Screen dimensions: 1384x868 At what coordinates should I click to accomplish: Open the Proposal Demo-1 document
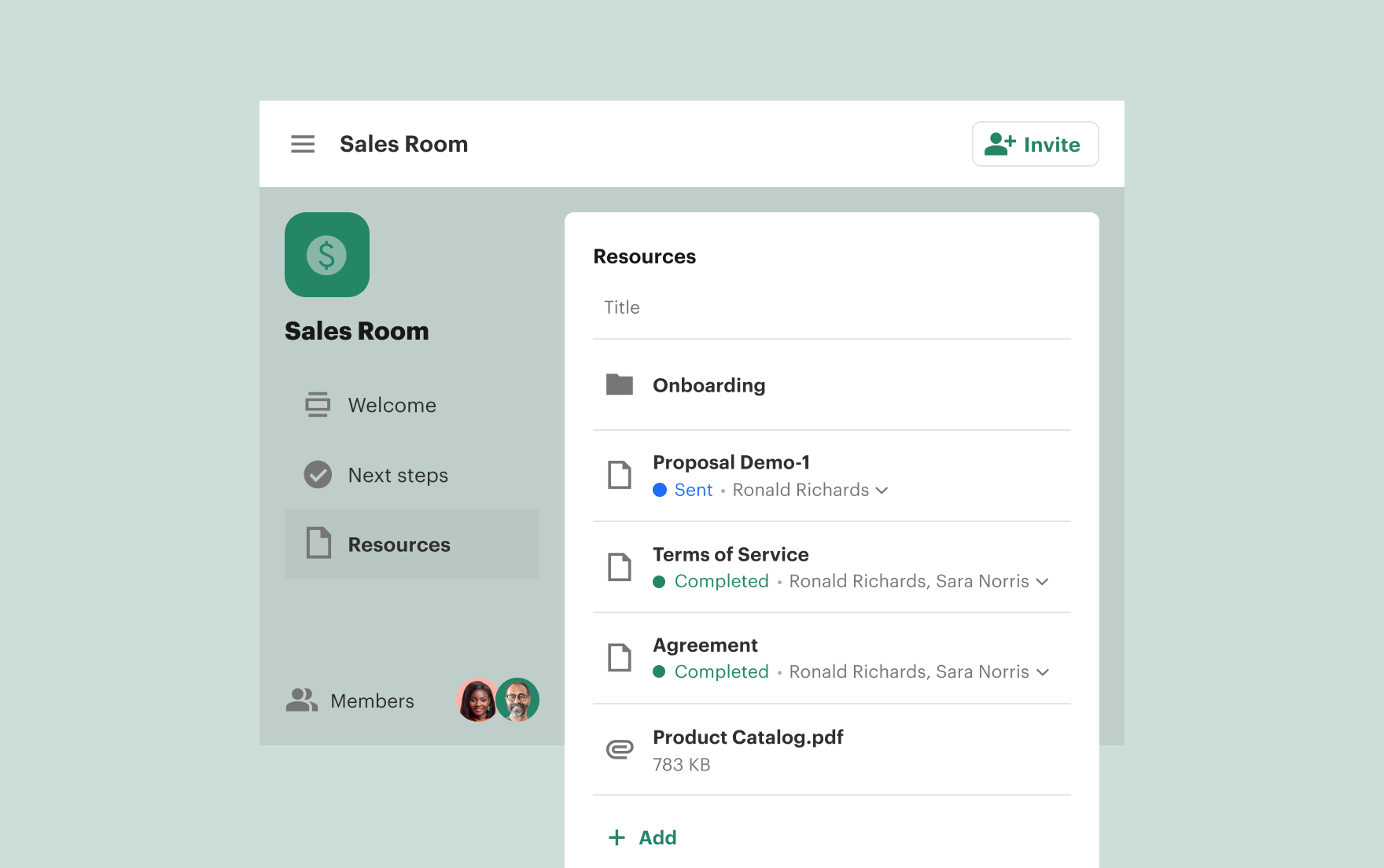tap(731, 462)
